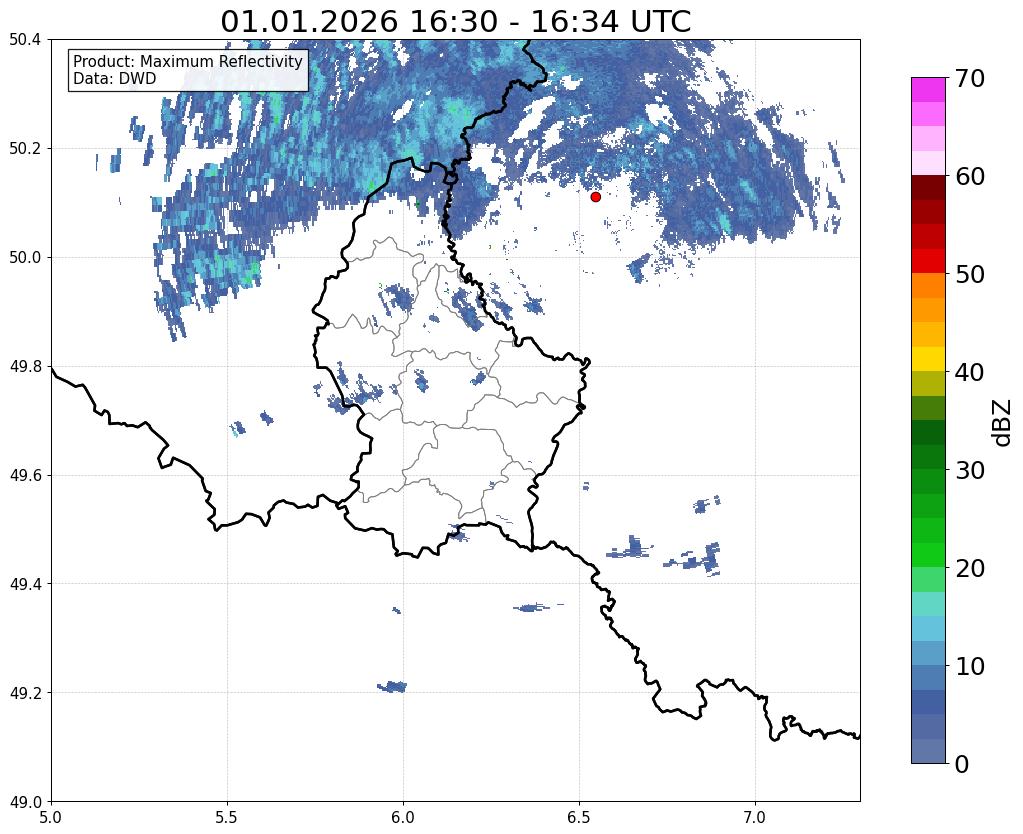The image size is (1023, 834).
Task: Click the colorbar tick label 60
Action: [x=969, y=176]
